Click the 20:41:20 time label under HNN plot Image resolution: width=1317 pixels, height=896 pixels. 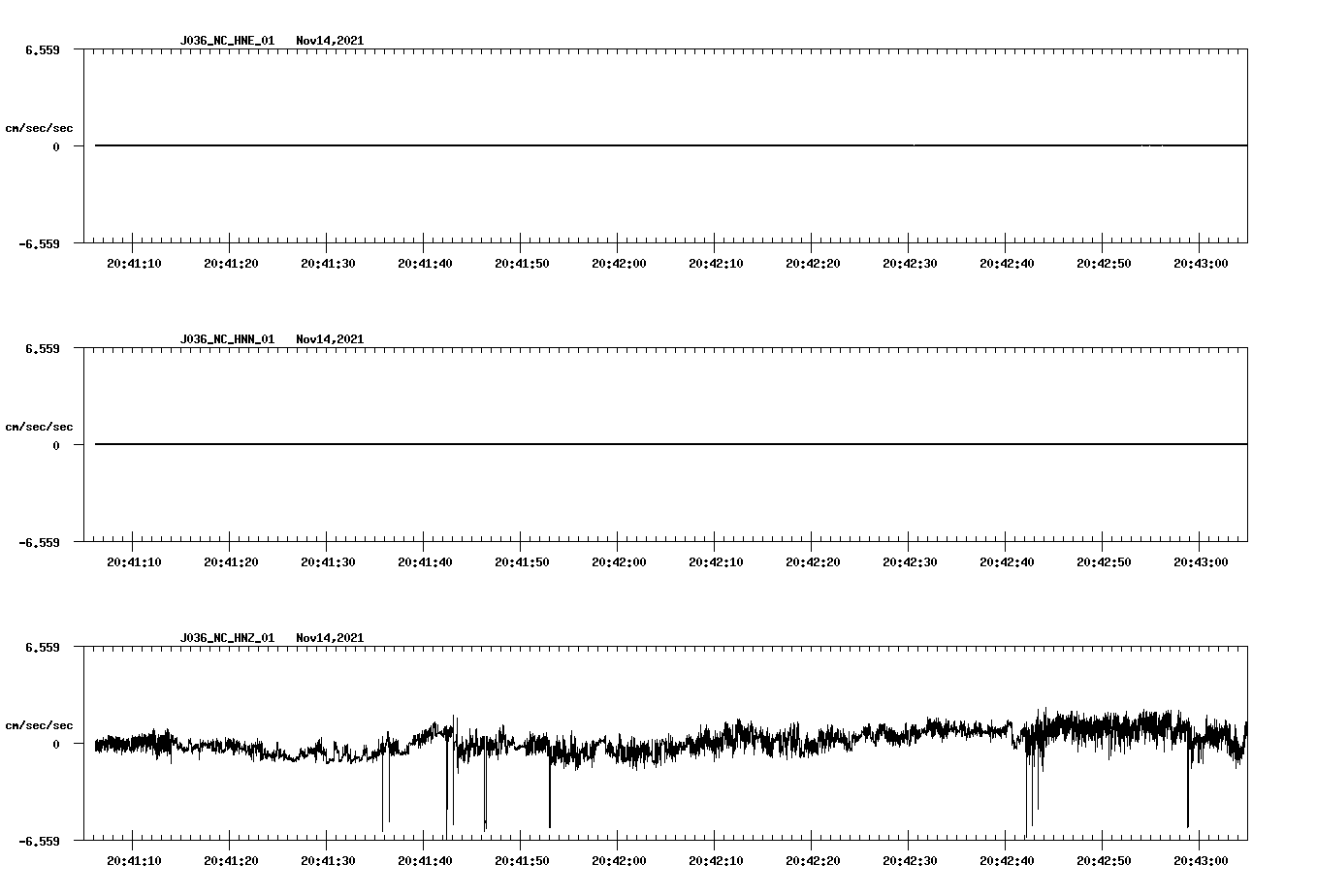click(x=231, y=562)
